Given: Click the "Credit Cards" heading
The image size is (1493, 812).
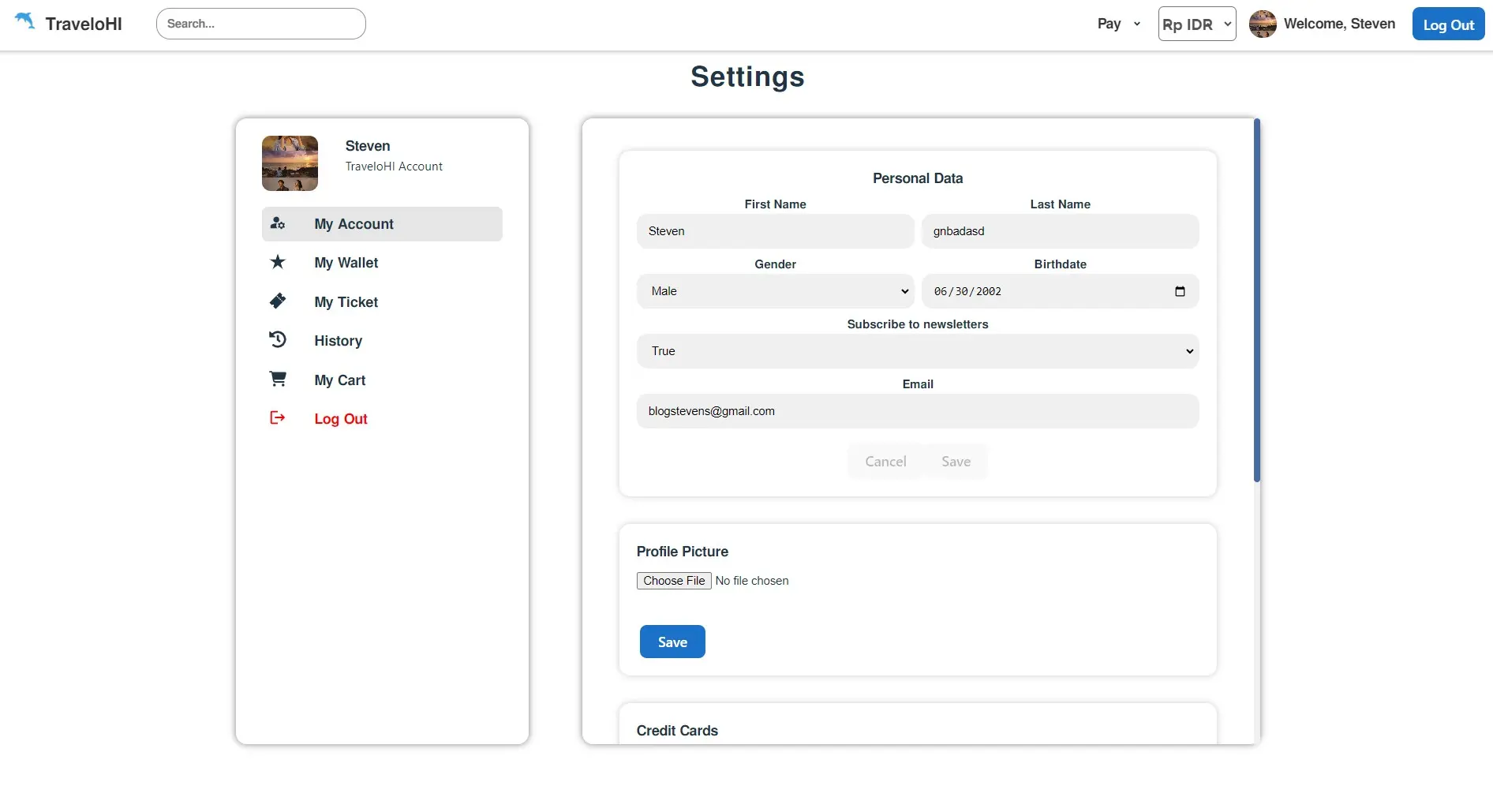Looking at the screenshot, I should point(677,731).
